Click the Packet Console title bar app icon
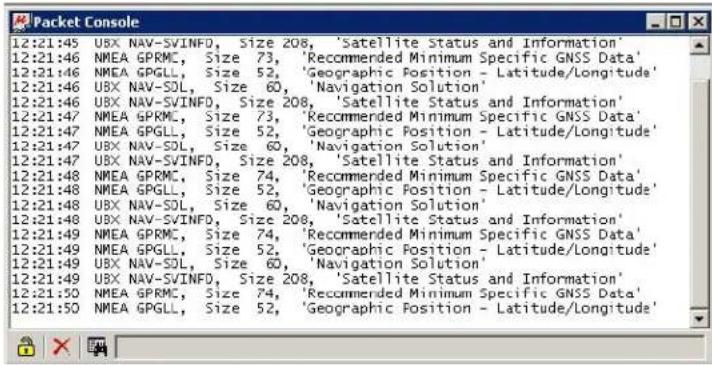Screen dimensions: 712x365 point(21,22)
